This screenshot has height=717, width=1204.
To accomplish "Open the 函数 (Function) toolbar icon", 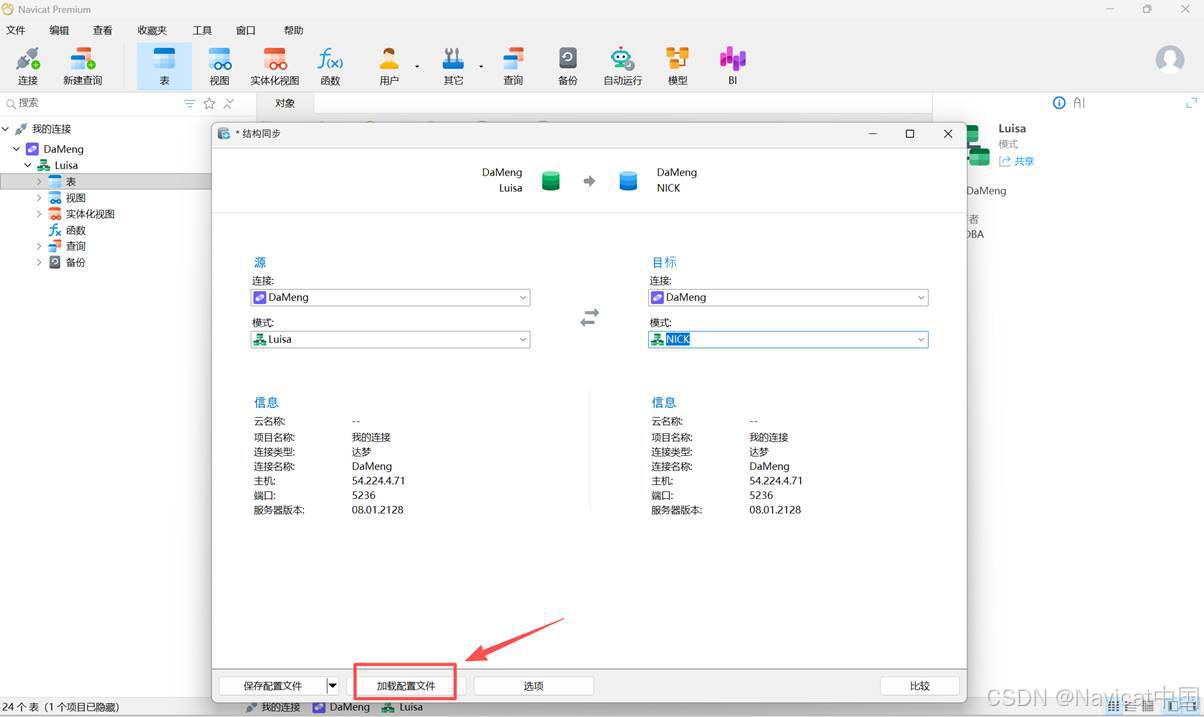I will pyautogui.click(x=330, y=66).
